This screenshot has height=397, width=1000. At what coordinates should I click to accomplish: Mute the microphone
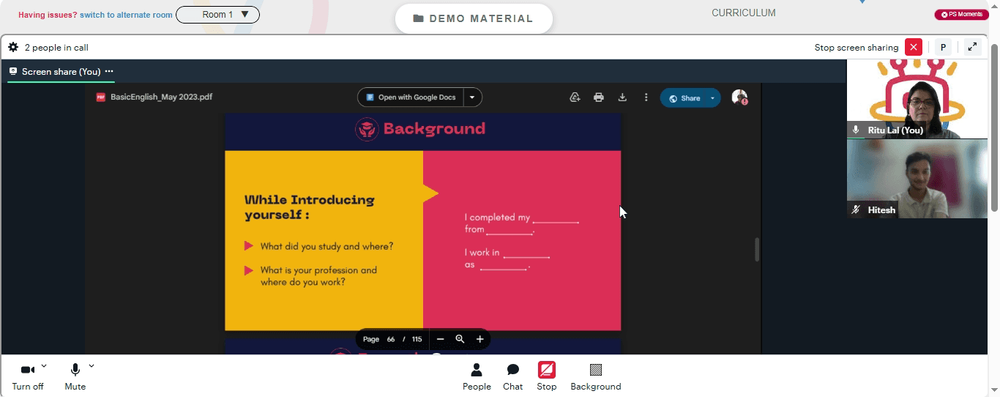pos(75,377)
